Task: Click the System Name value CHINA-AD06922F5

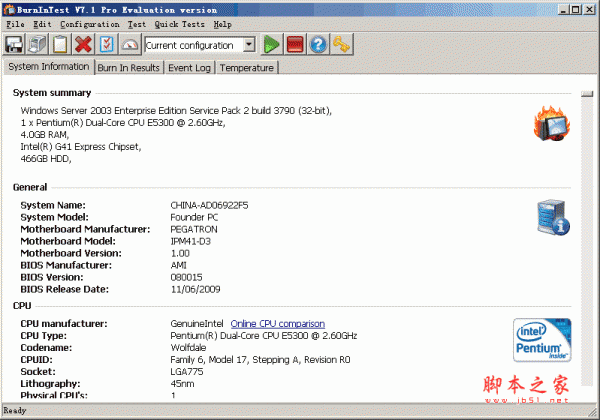Action: pos(209,205)
